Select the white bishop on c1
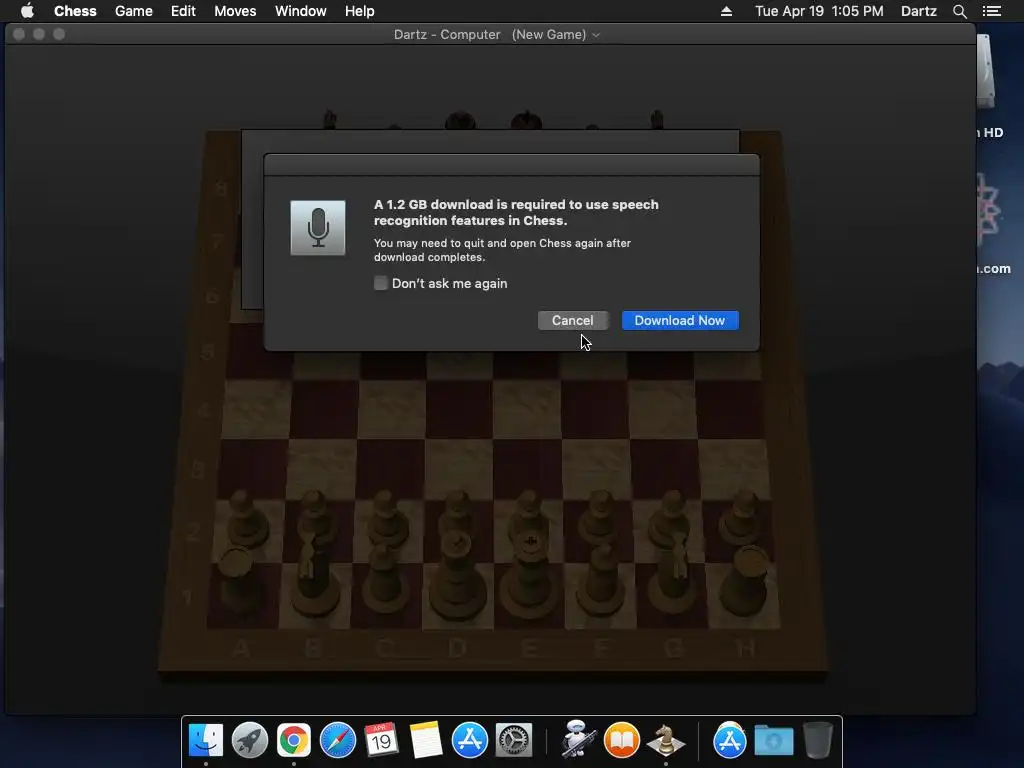The width and height of the screenshot is (1024, 768). click(x=387, y=578)
